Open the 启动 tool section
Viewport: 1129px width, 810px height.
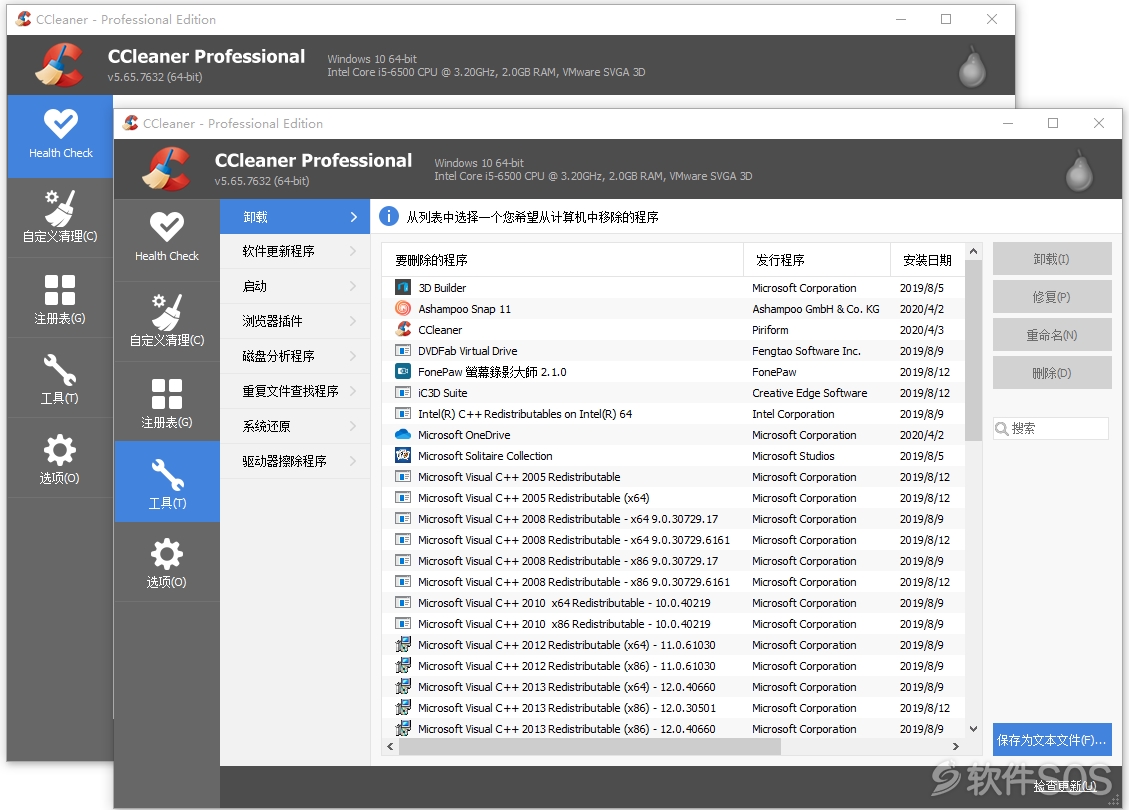(295, 287)
